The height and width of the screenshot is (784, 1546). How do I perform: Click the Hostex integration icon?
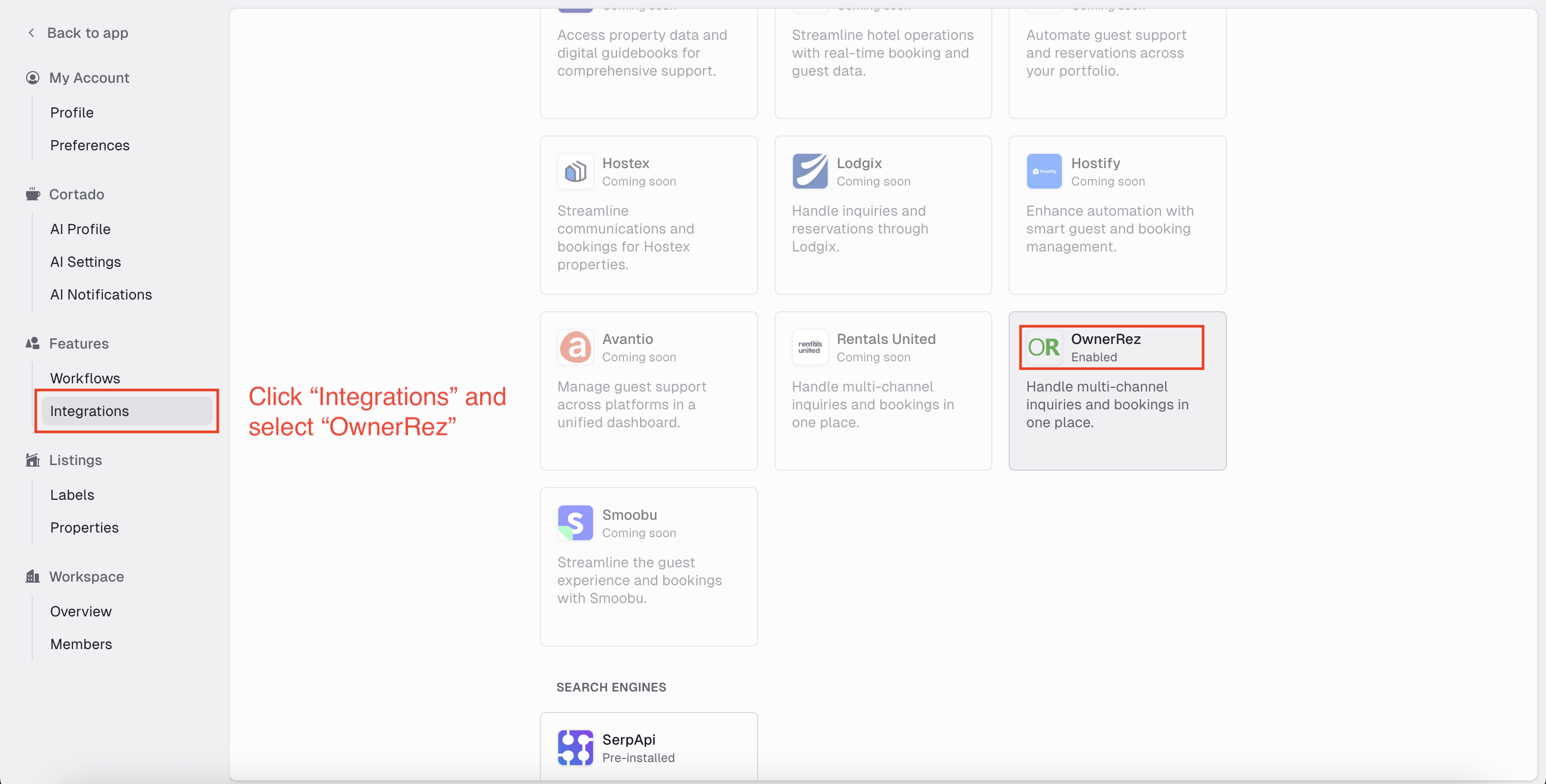coord(575,171)
